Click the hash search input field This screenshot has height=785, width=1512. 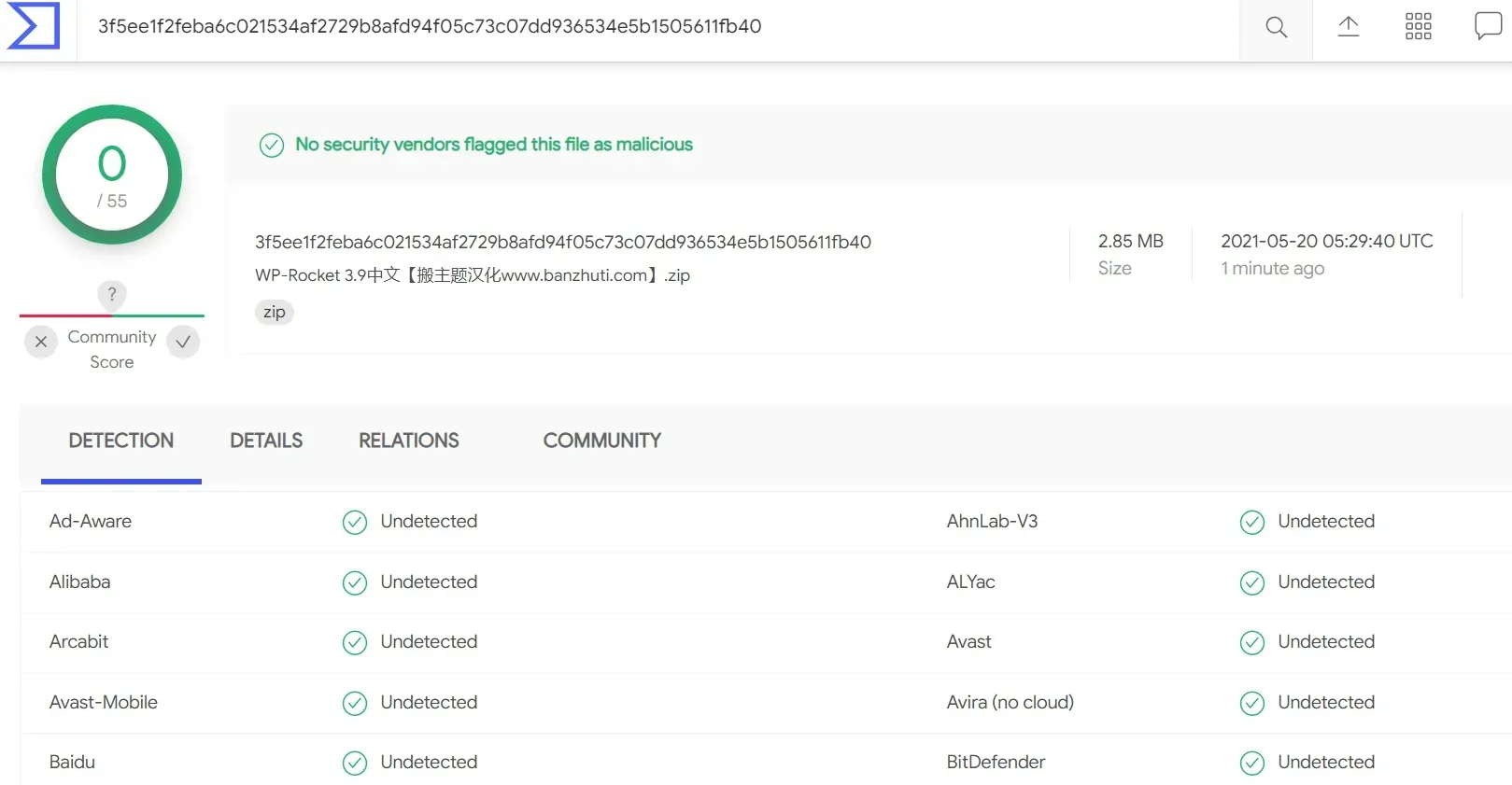click(x=658, y=26)
